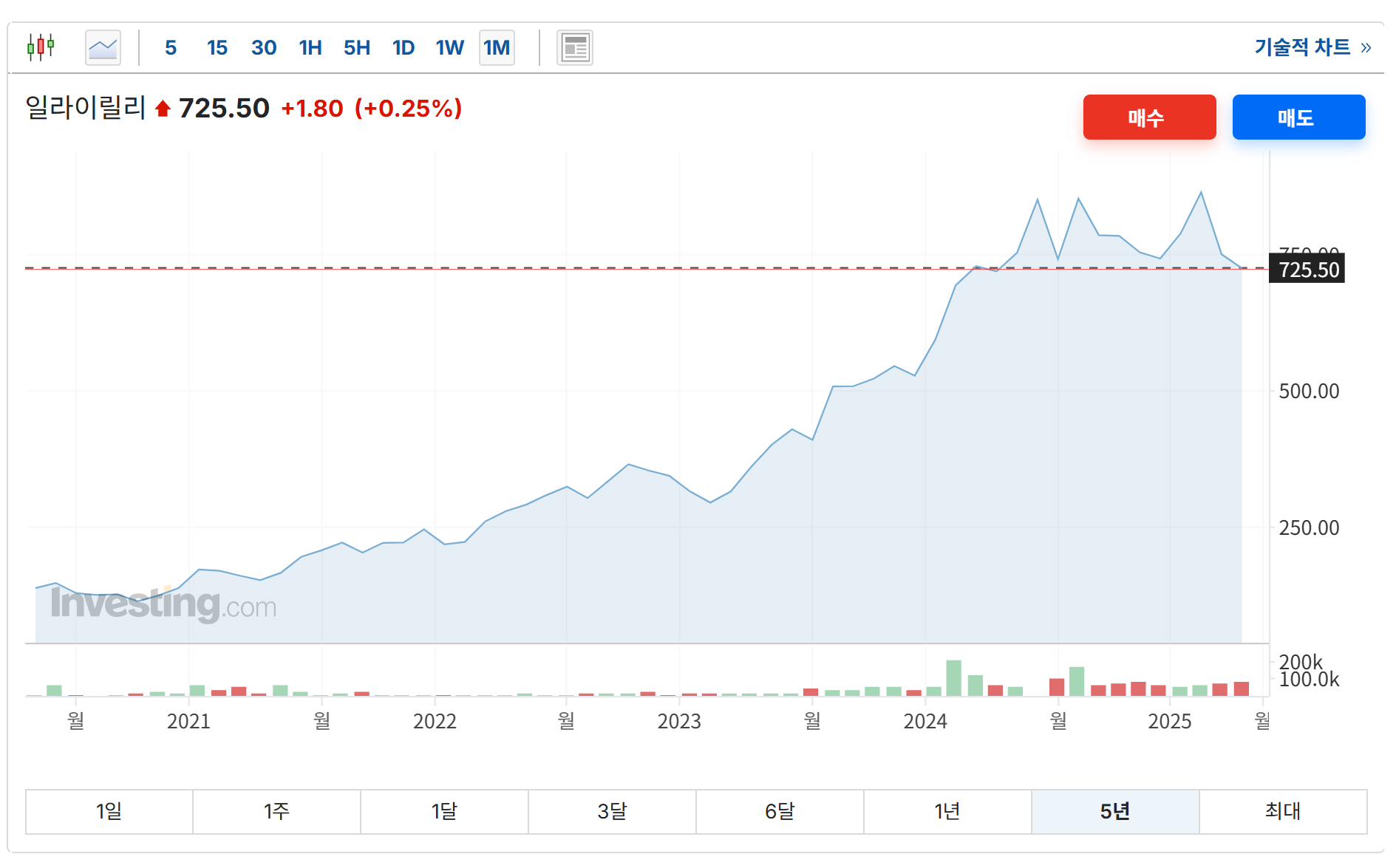Screen dimensions: 1396x868
Task: Set the 30 minute interval
Action: (264, 48)
